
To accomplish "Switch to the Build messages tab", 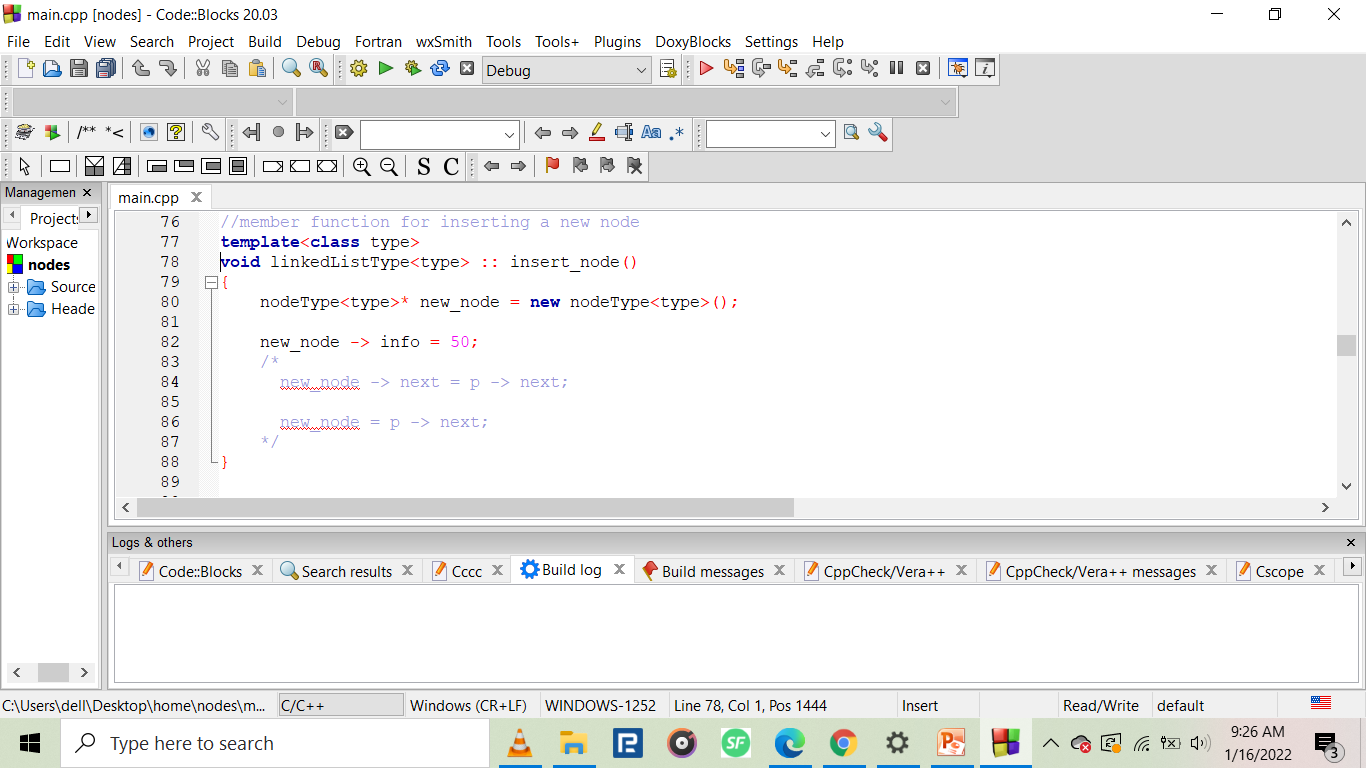I will pos(713,571).
